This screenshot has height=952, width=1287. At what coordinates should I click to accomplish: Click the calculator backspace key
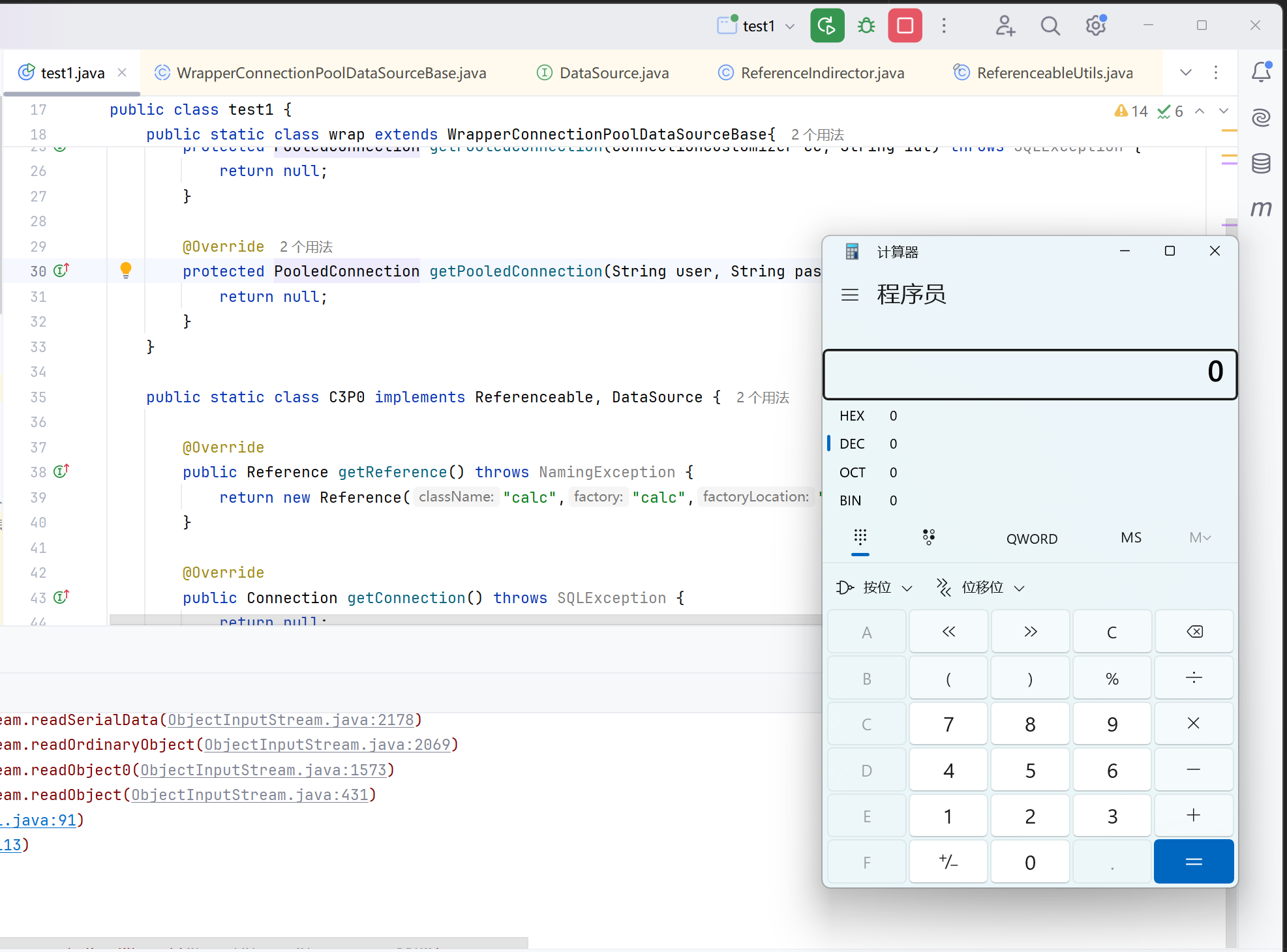(x=1194, y=631)
